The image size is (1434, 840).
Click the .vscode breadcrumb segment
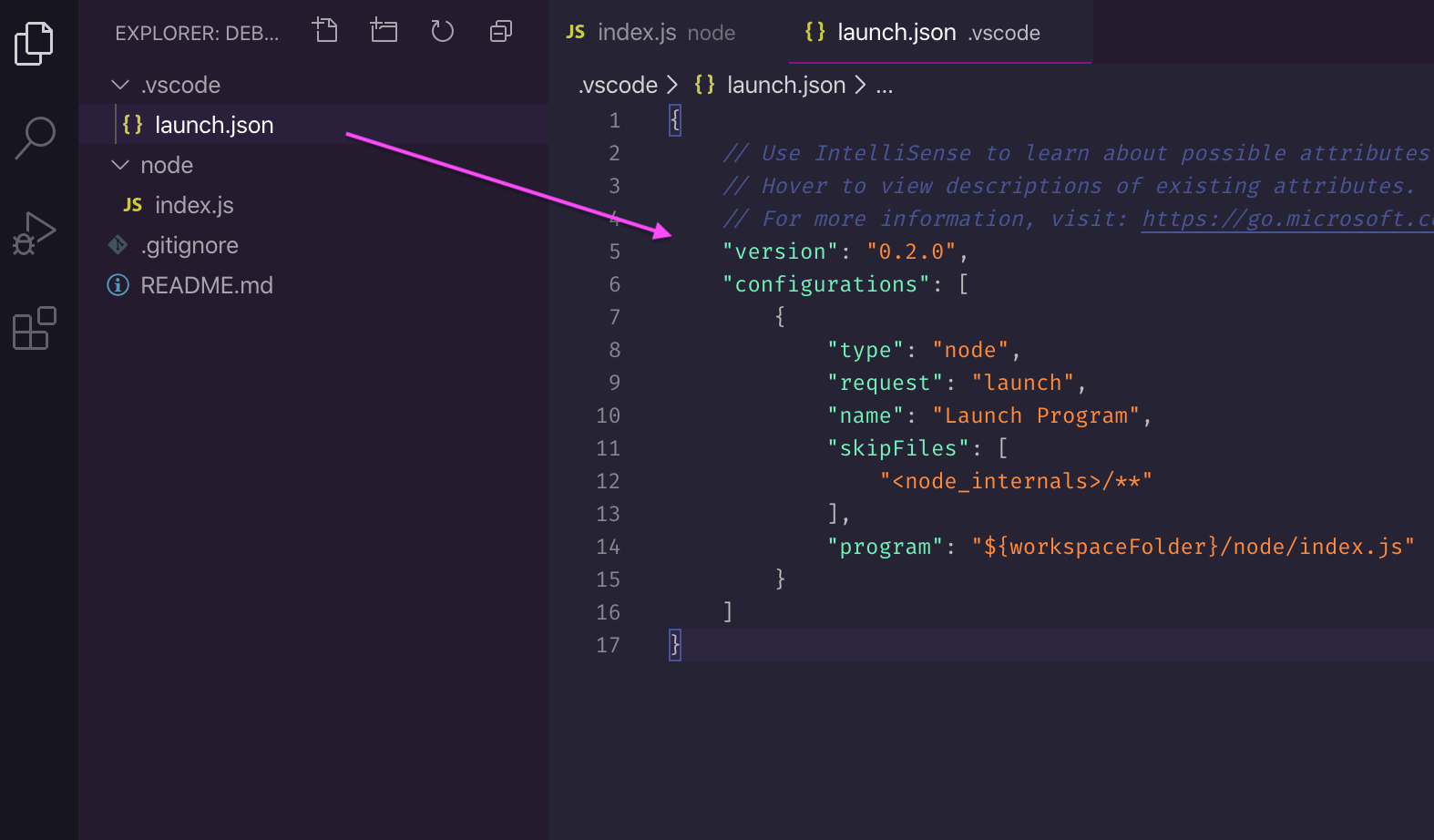(x=618, y=86)
